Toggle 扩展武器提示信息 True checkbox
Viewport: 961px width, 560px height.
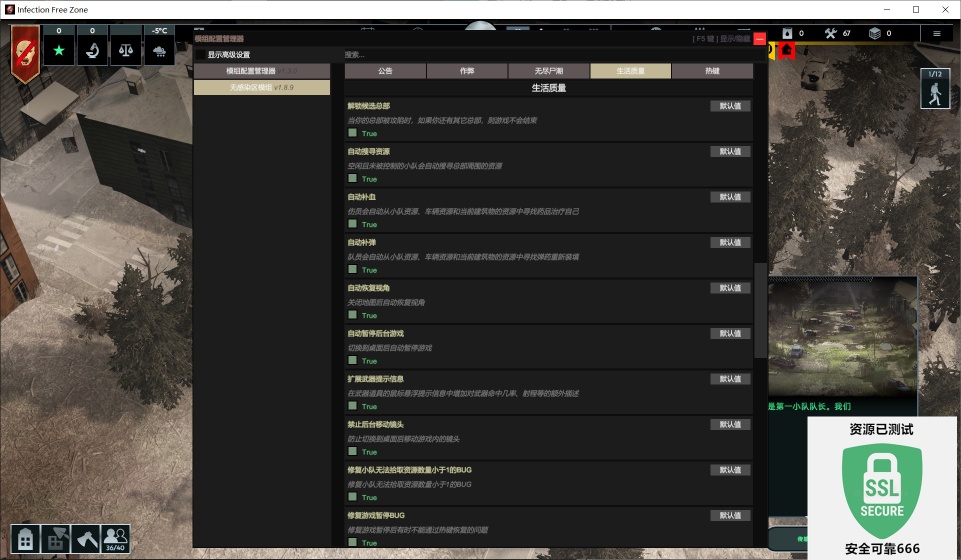pyautogui.click(x=352, y=406)
